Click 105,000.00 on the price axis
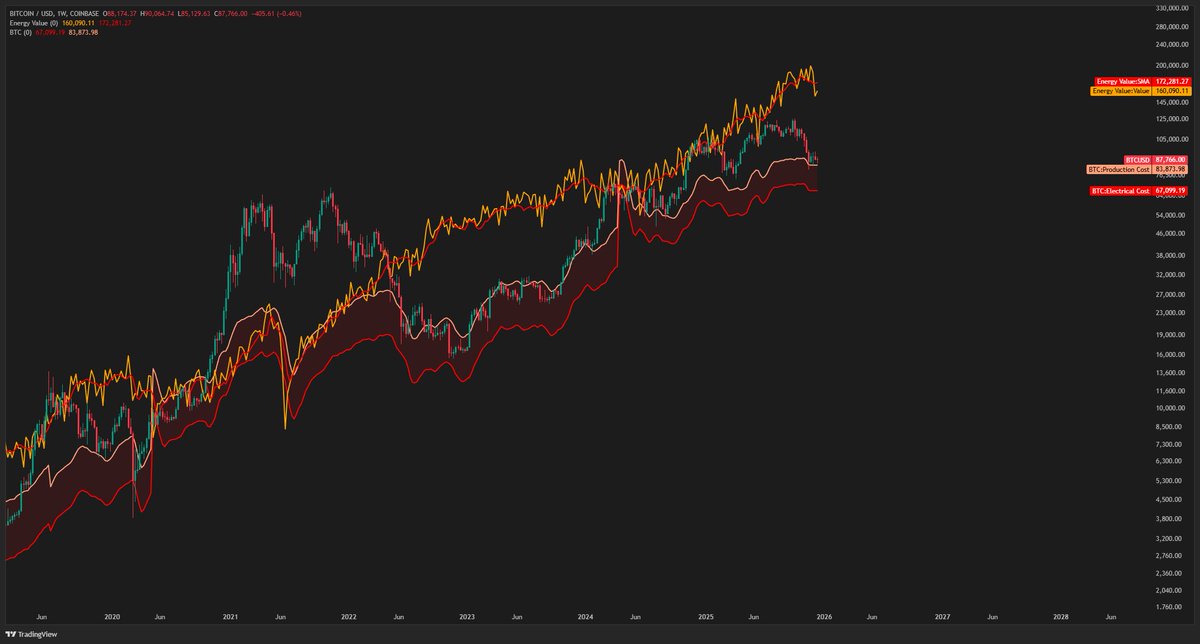 point(1172,140)
